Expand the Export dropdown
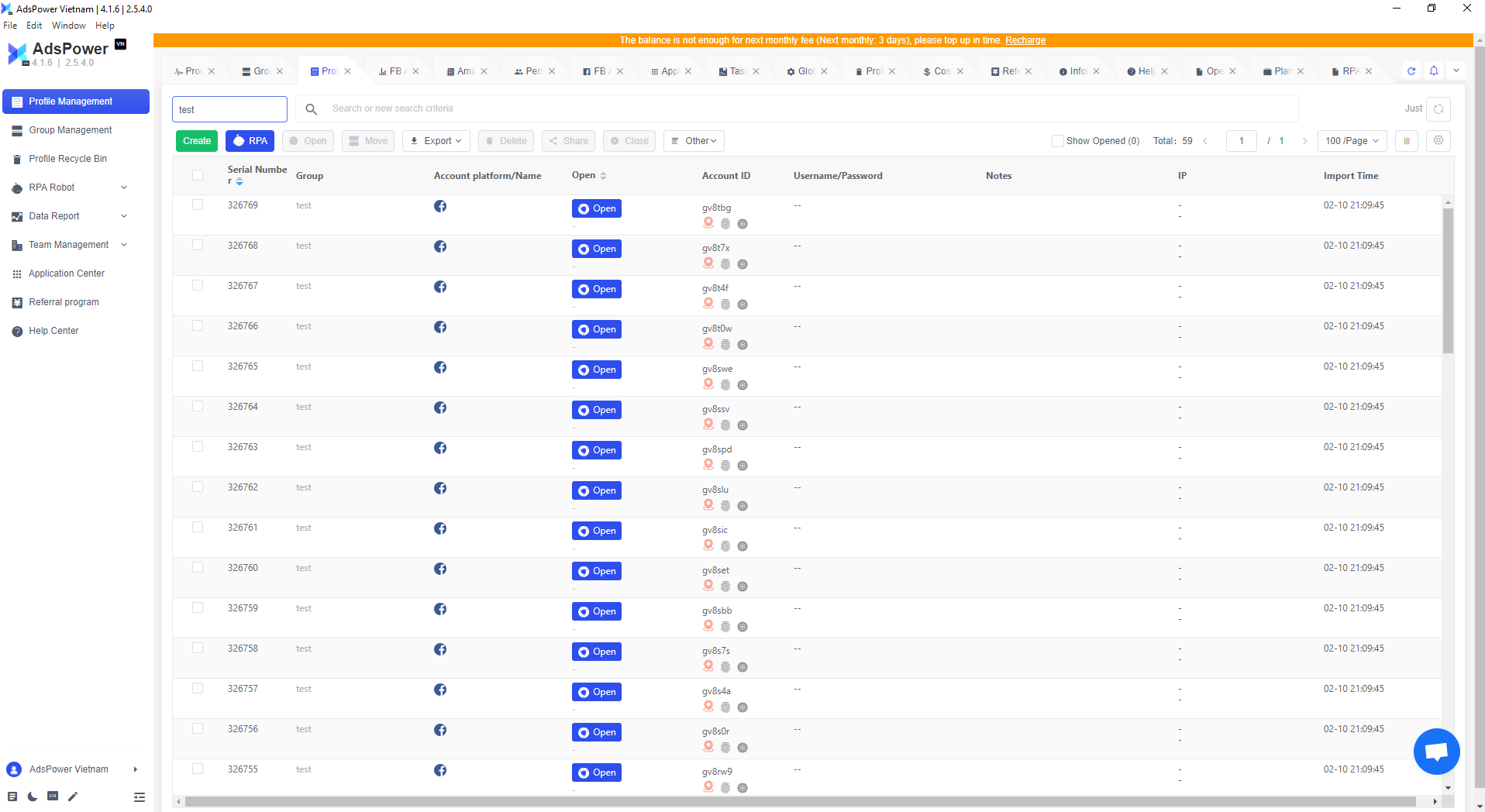Image resolution: width=1485 pixels, height=812 pixels. tap(436, 141)
